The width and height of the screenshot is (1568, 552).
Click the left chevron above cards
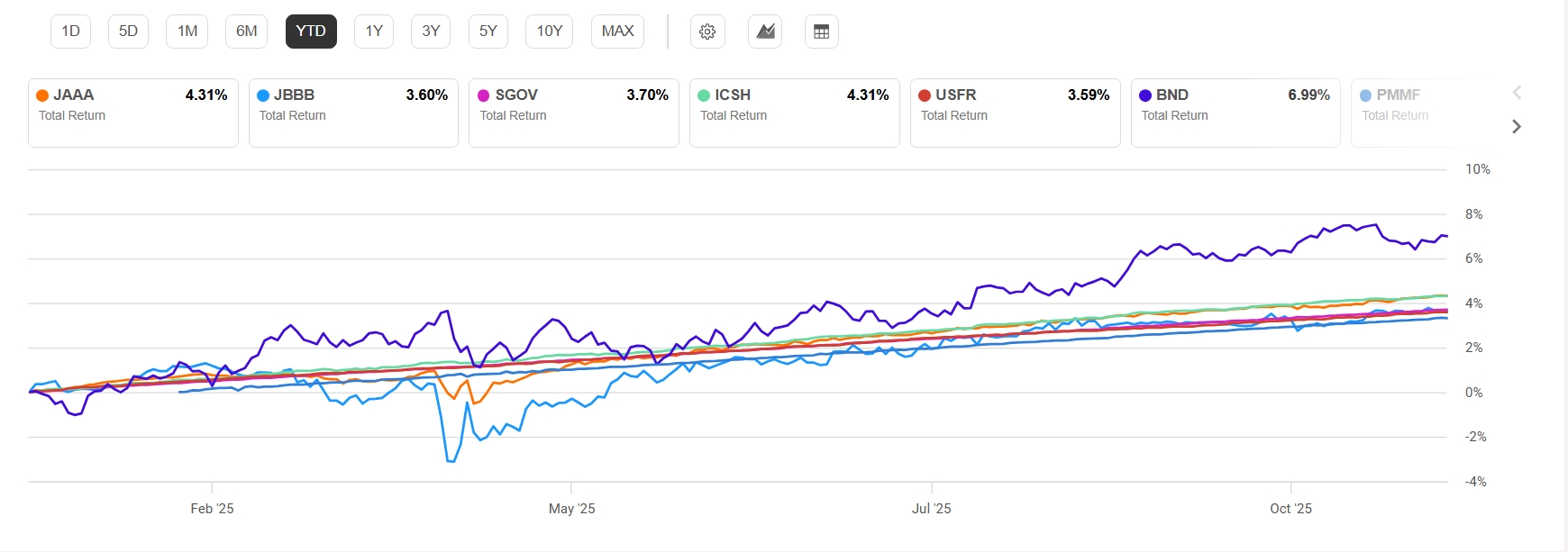click(x=1517, y=92)
